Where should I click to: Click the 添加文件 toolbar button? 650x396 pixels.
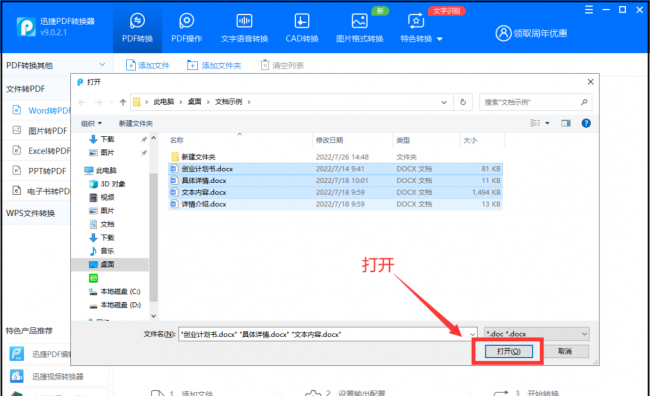148,65
